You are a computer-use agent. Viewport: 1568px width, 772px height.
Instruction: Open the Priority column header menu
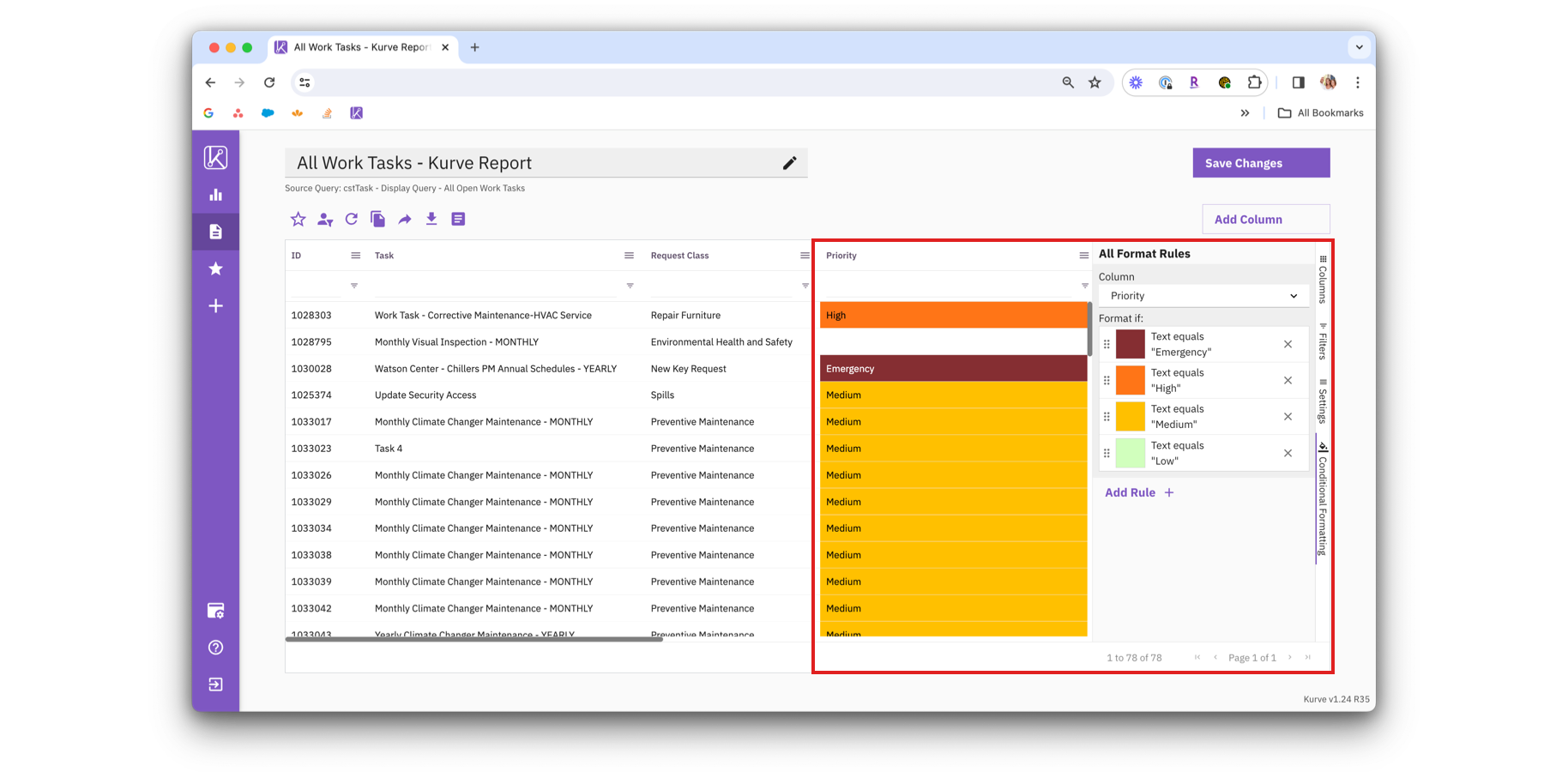pyautogui.click(x=1083, y=256)
